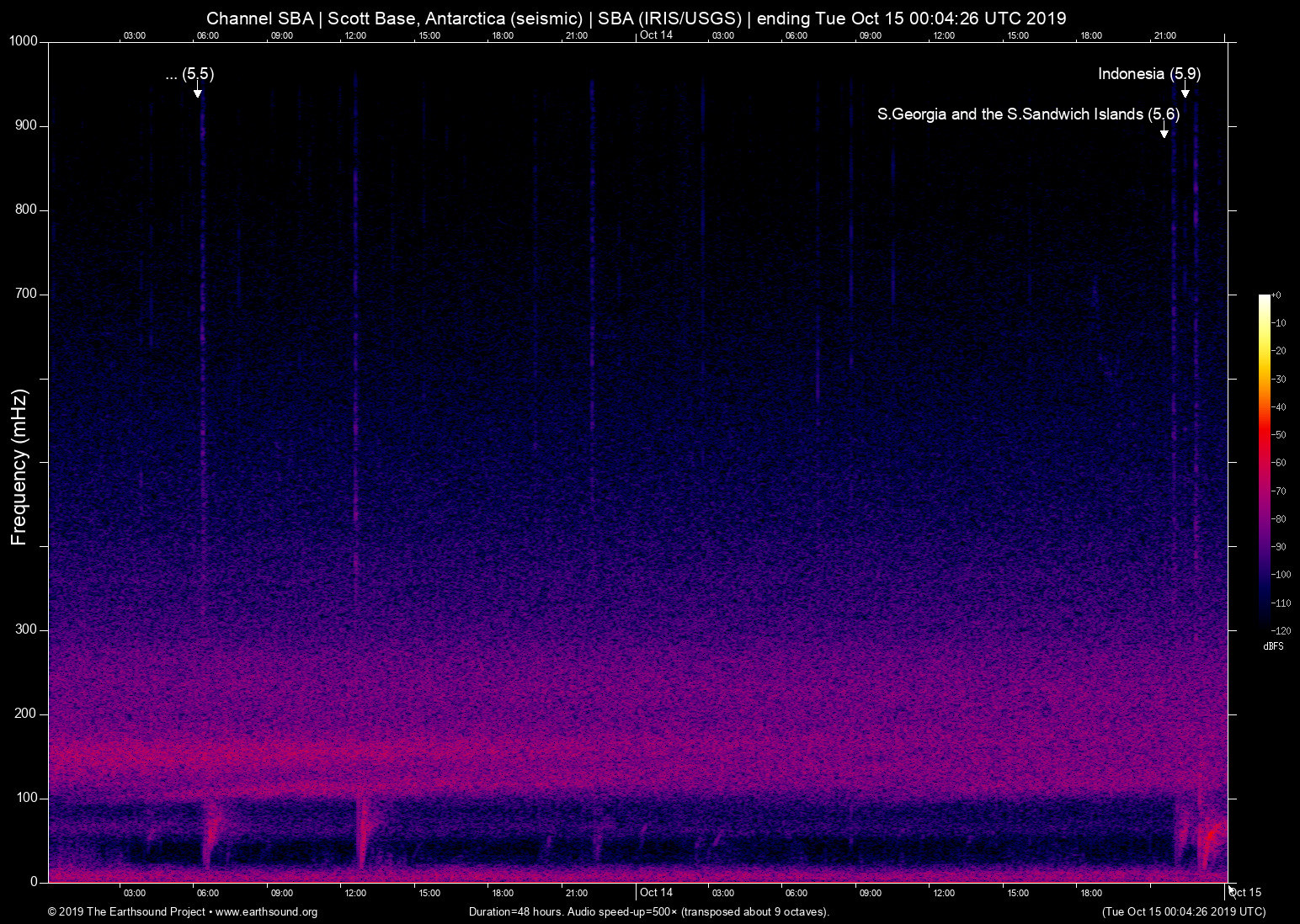Open the www.earthsound.org link
Viewport: 1300px width, 924px height.
pos(266,912)
